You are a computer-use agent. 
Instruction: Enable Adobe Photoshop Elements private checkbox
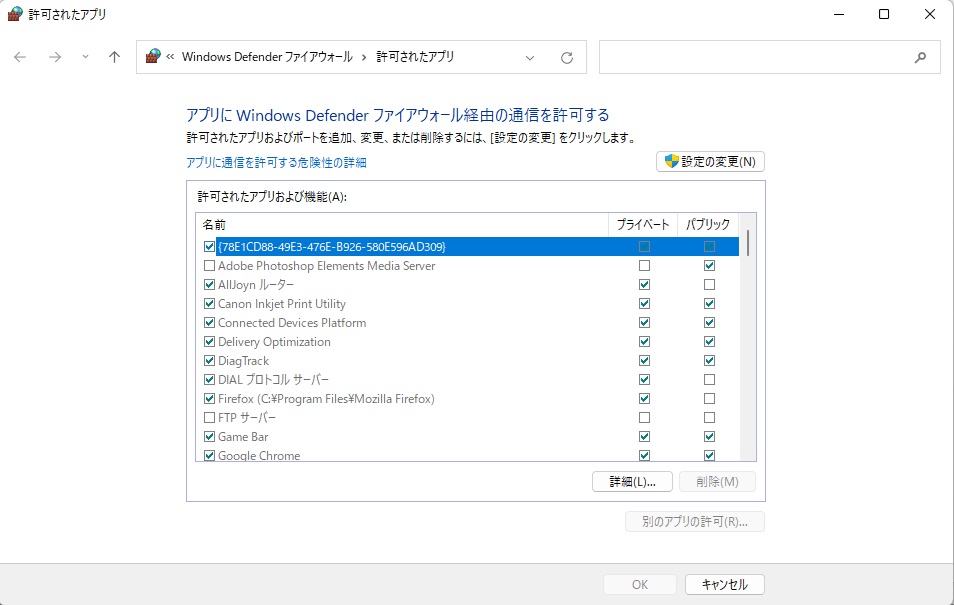[x=644, y=265]
